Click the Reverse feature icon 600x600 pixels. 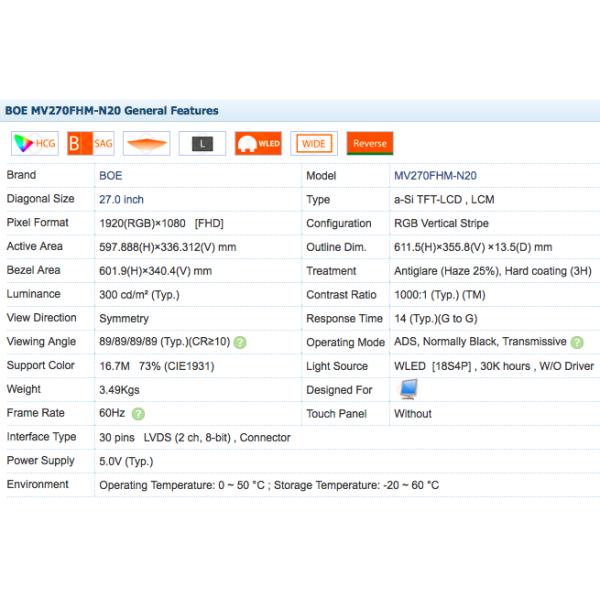(x=369, y=144)
